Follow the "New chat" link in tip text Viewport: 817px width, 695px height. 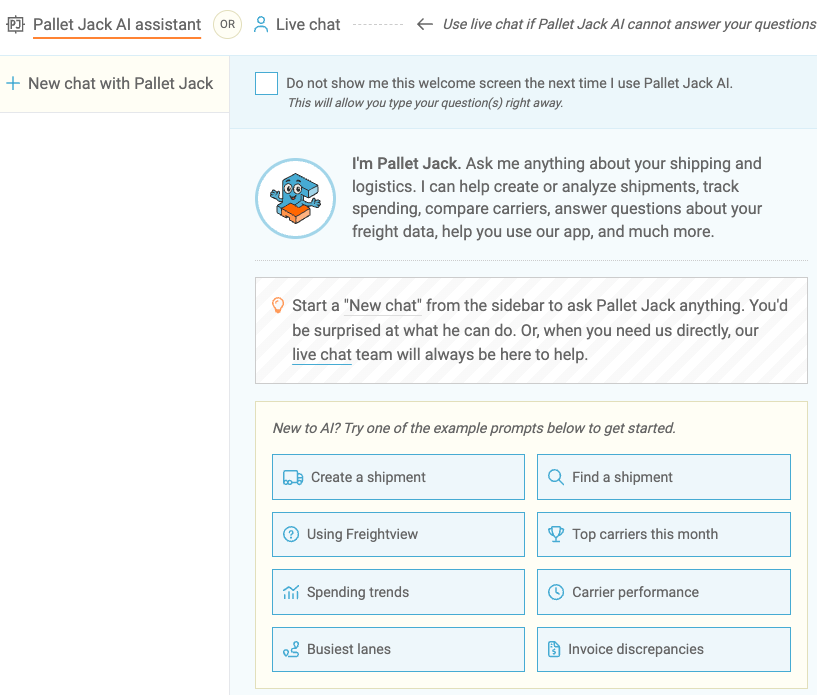pos(383,306)
